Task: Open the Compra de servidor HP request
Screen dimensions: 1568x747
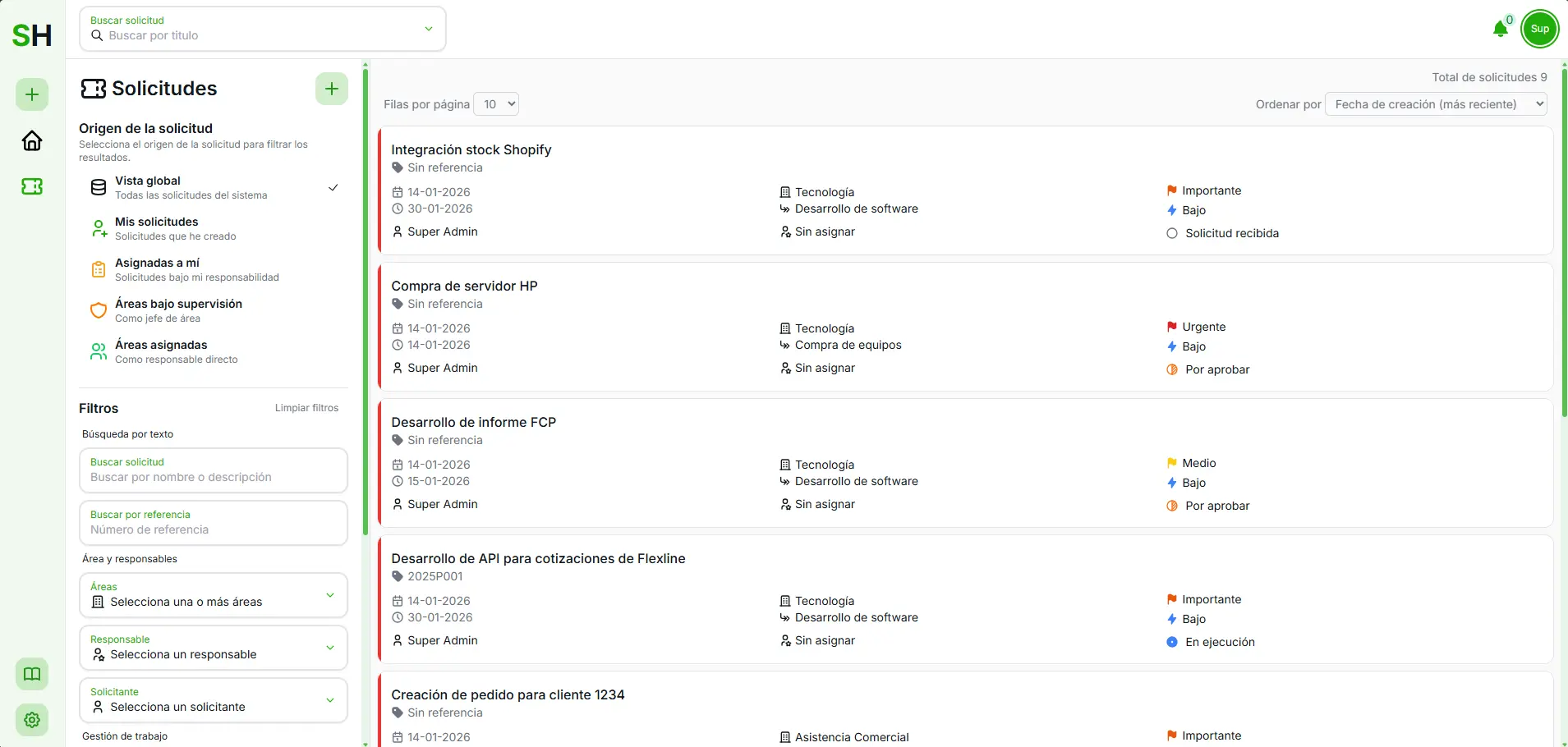Action: [965, 327]
